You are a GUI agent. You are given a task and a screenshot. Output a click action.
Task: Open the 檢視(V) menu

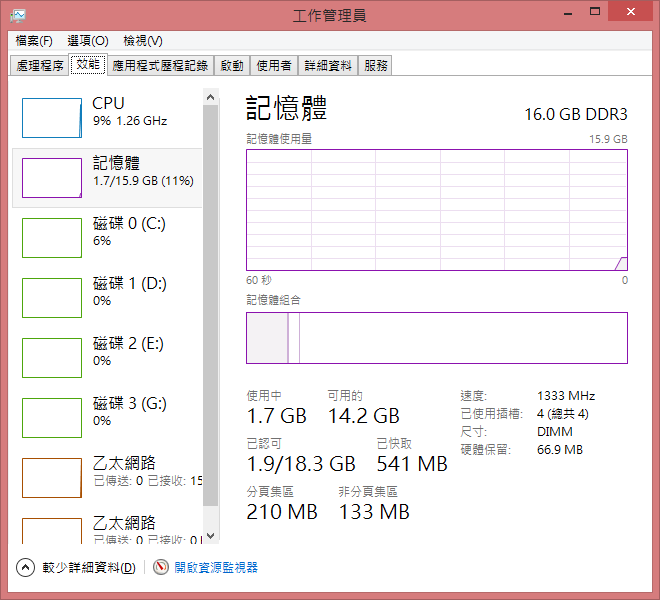pyautogui.click(x=143, y=41)
